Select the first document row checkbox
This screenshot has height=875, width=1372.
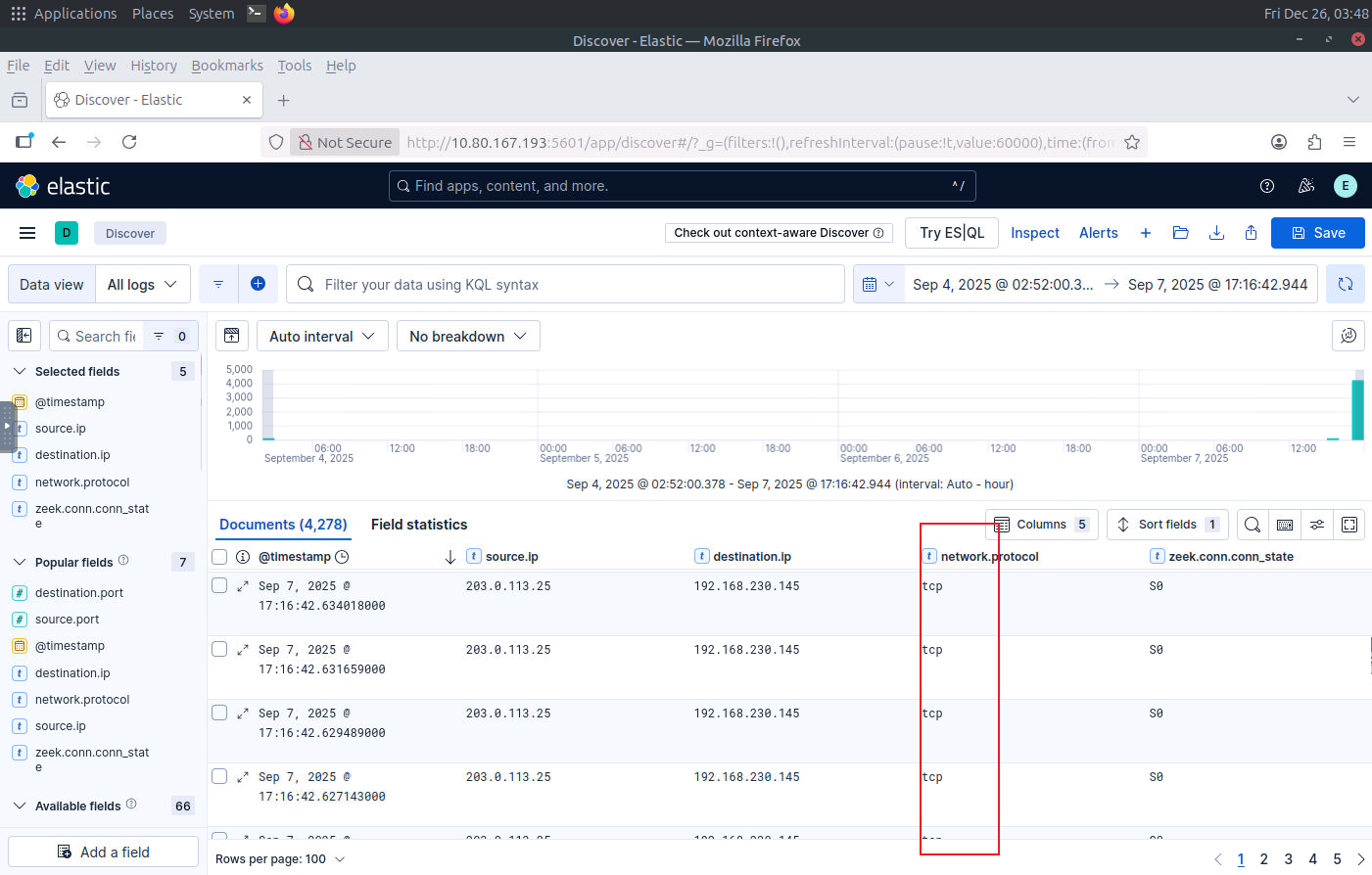pos(219,585)
